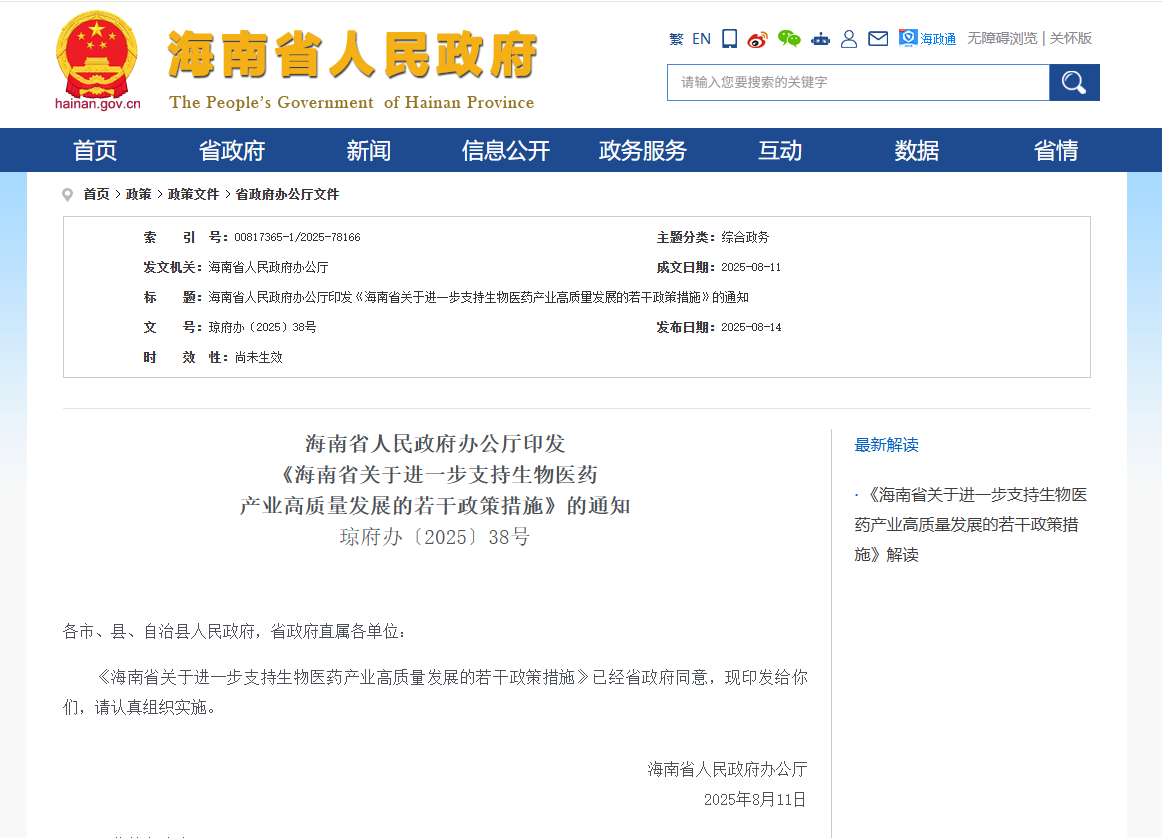The image size is (1162, 838).
Task: Select index number 00817365-1/2025-78166
Action: click(x=297, y=237)
